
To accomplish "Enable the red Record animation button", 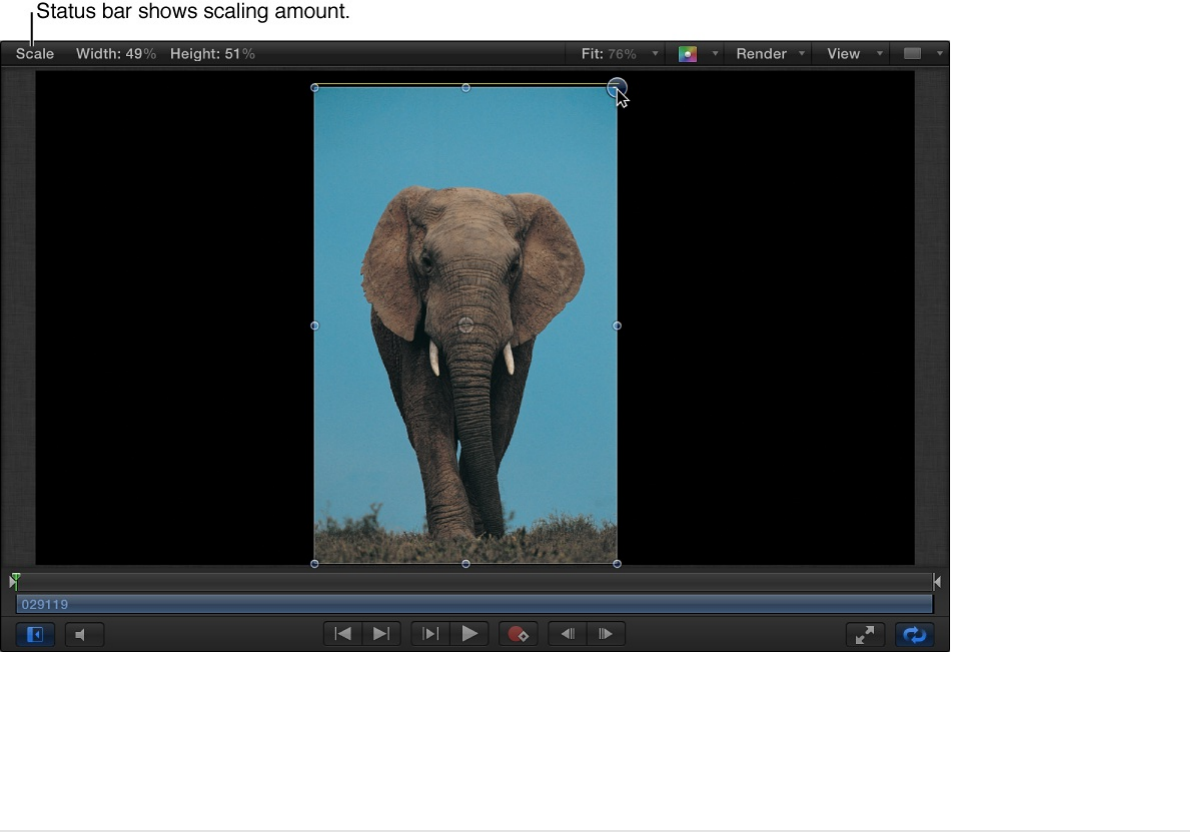I will (518, 634).
